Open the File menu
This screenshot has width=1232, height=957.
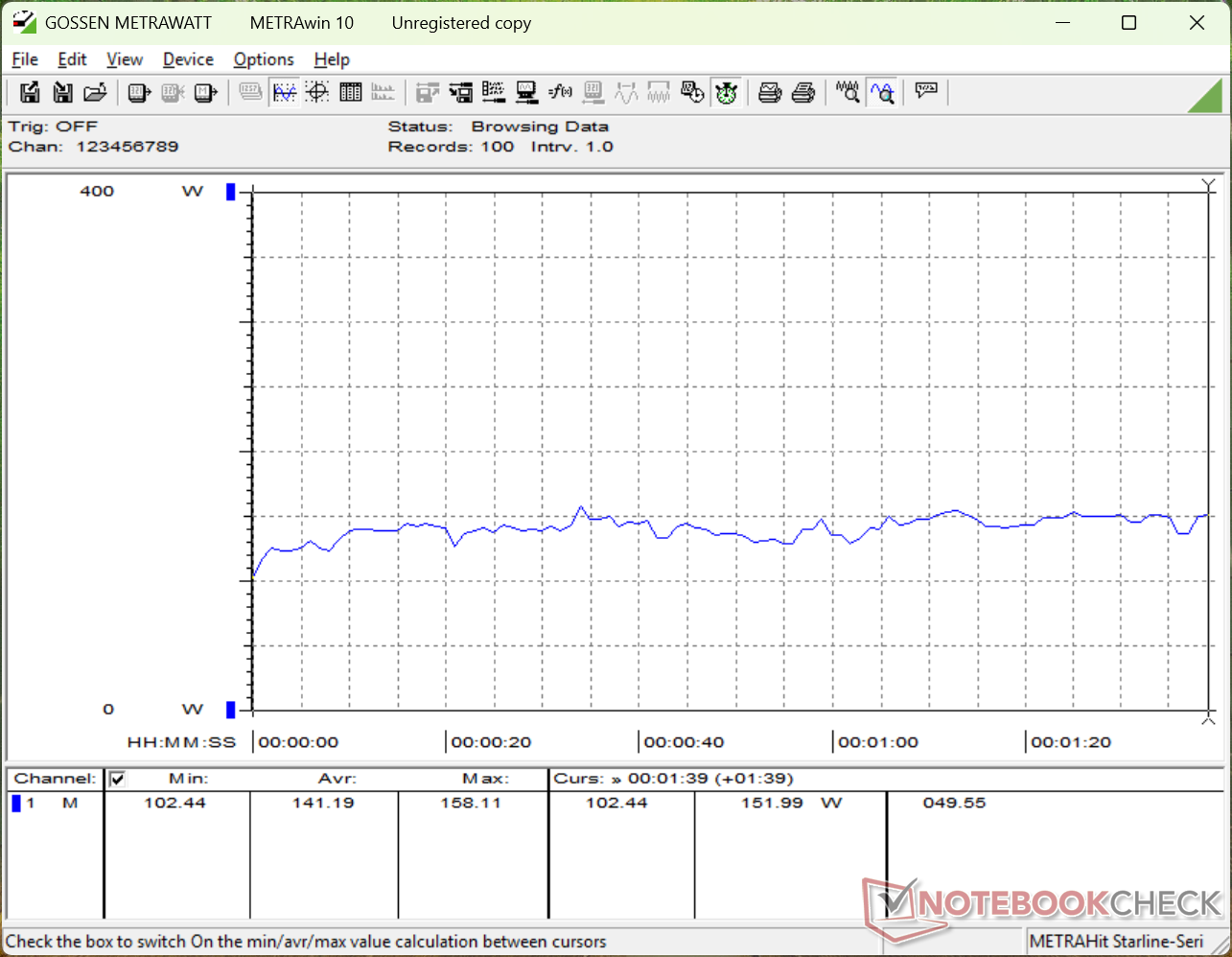[x=25, y=59]
